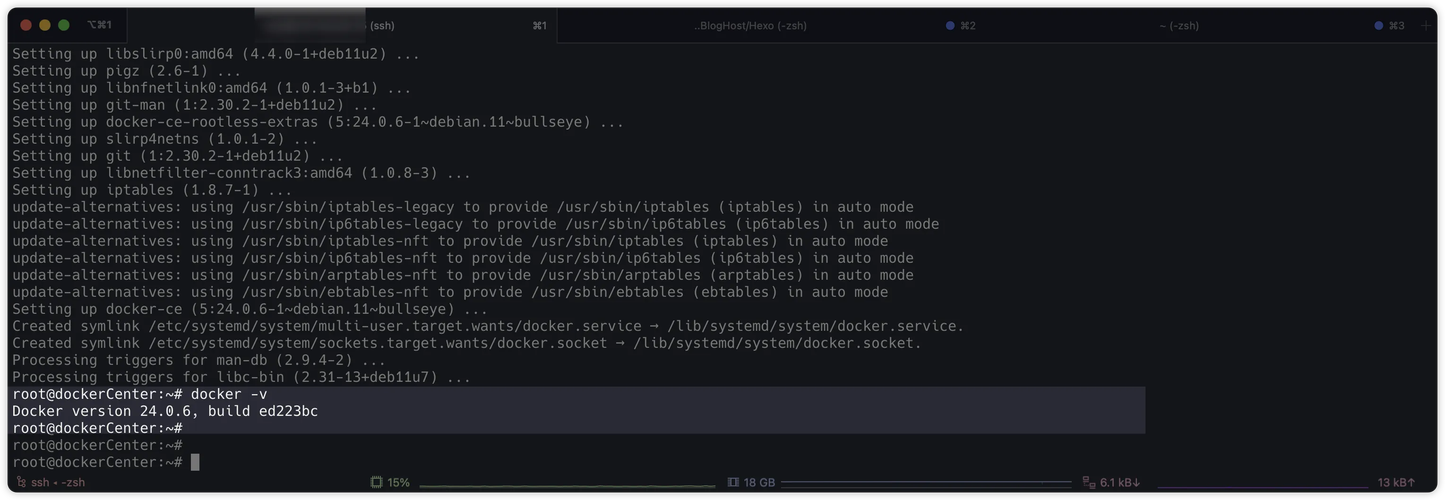Click the memory 18 GB icon

click(733, 483)
